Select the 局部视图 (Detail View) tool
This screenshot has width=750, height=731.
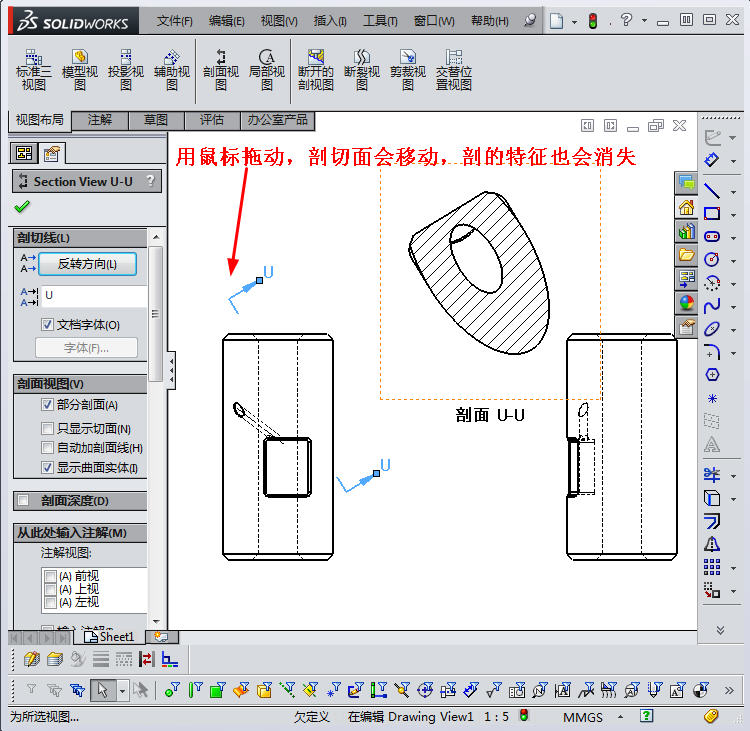(267, 70)
